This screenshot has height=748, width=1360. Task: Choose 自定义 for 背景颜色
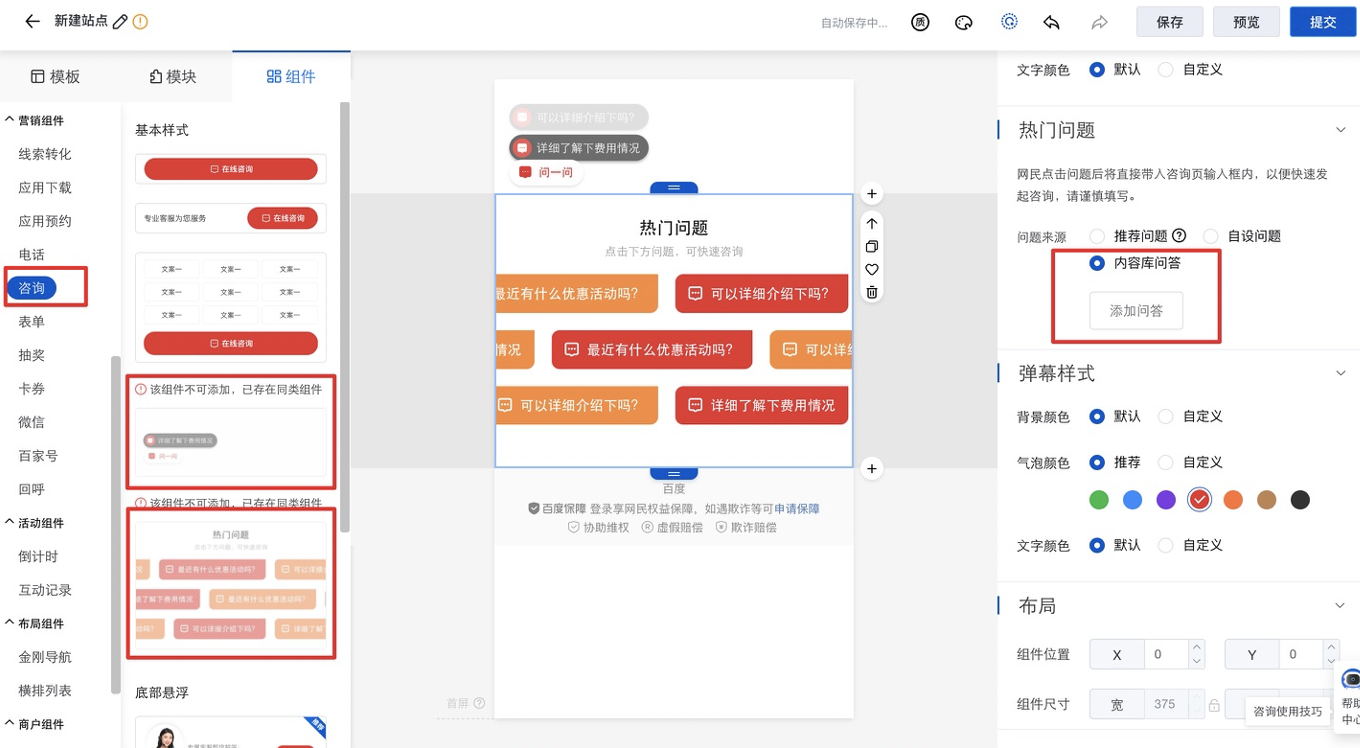pyautogui.click(x=1165, y=416)
